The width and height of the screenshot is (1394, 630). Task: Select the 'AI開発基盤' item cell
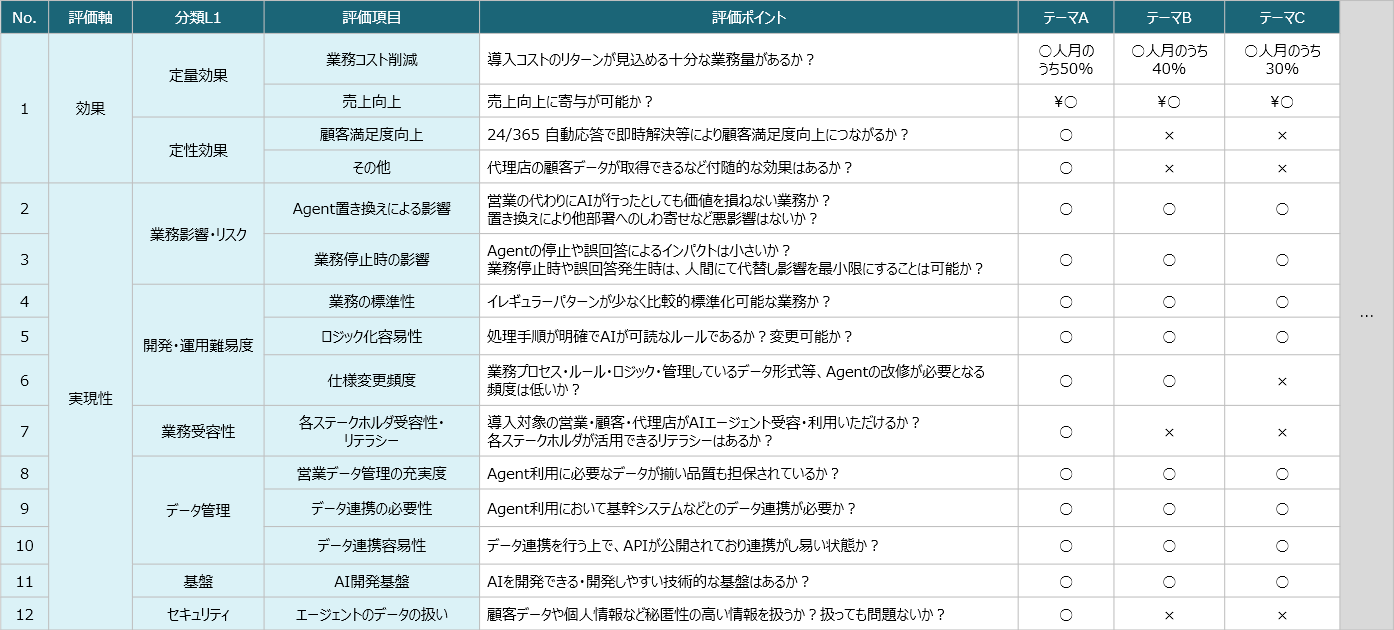[x=372, y=581]
